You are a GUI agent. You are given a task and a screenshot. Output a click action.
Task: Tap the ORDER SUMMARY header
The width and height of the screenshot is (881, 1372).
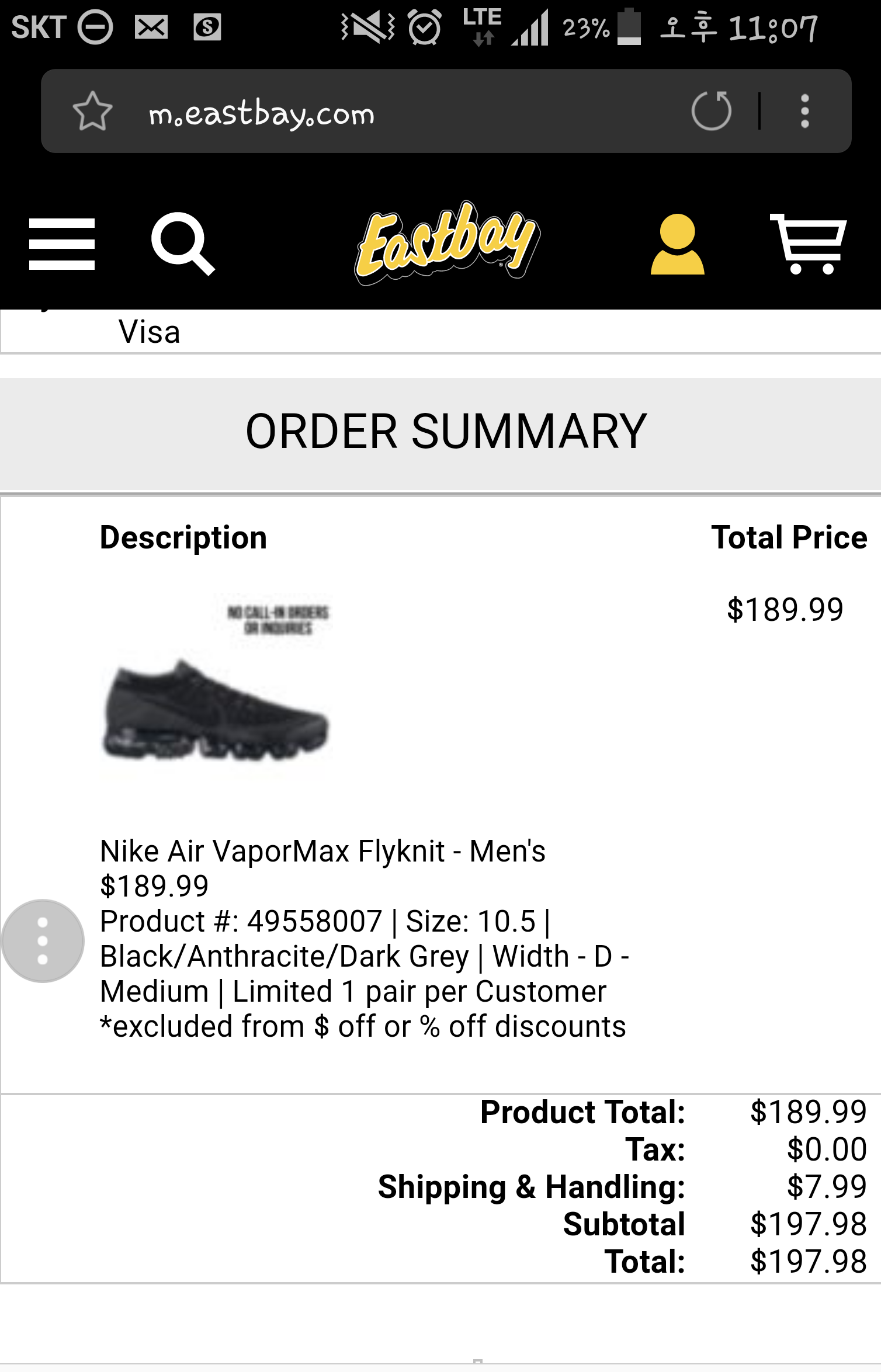[x=446, y=431]
